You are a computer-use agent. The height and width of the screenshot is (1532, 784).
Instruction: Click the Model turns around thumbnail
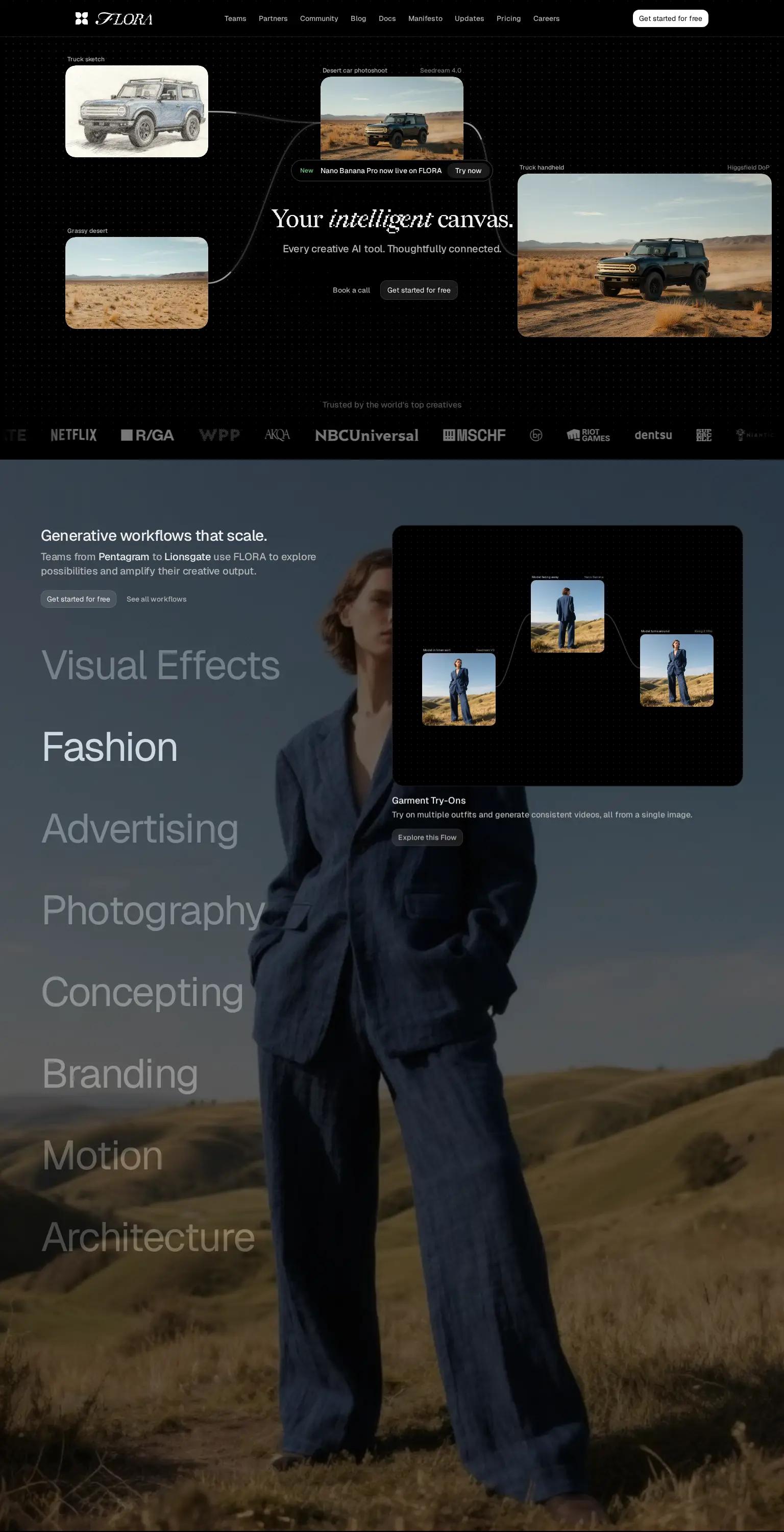coord(677,670)
